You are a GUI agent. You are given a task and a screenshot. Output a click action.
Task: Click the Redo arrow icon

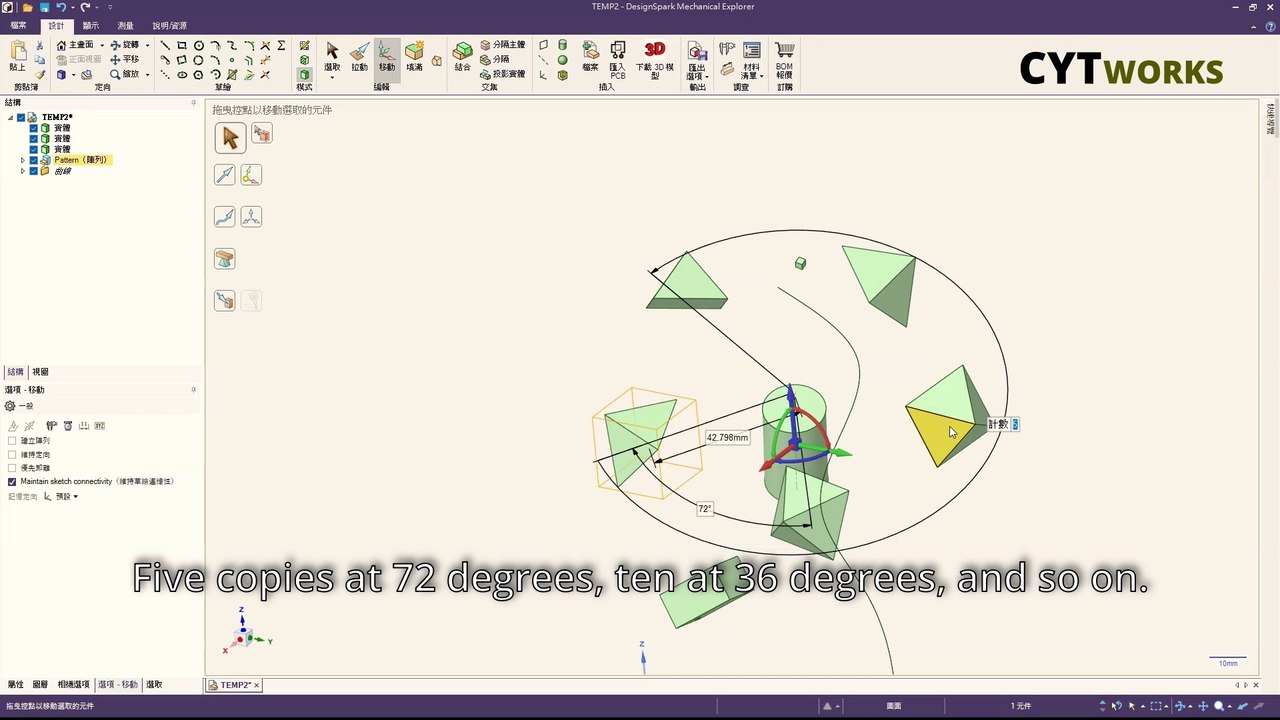(x=85, y=7)
